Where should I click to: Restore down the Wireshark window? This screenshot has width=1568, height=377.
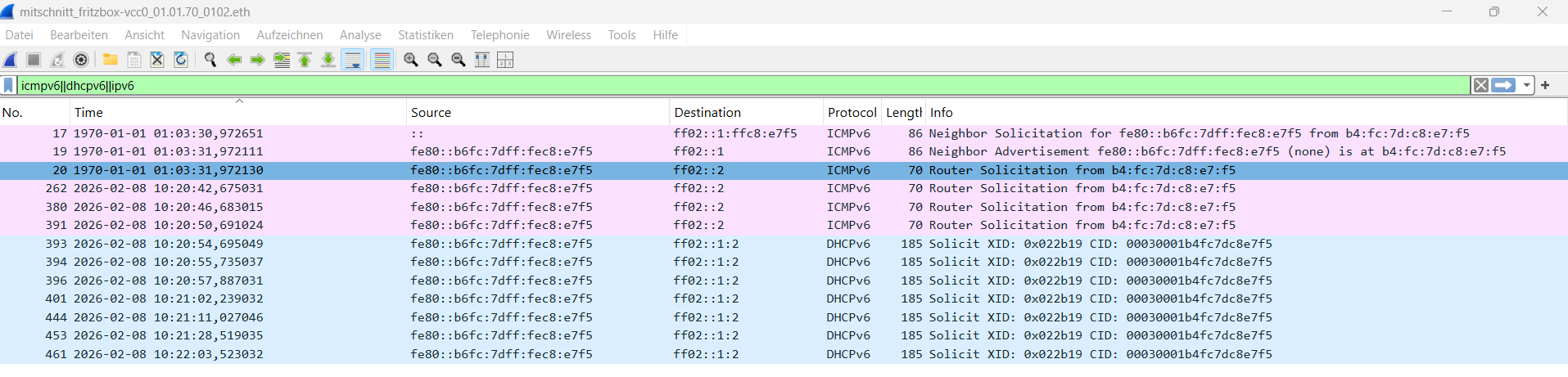coord(1494,11)
